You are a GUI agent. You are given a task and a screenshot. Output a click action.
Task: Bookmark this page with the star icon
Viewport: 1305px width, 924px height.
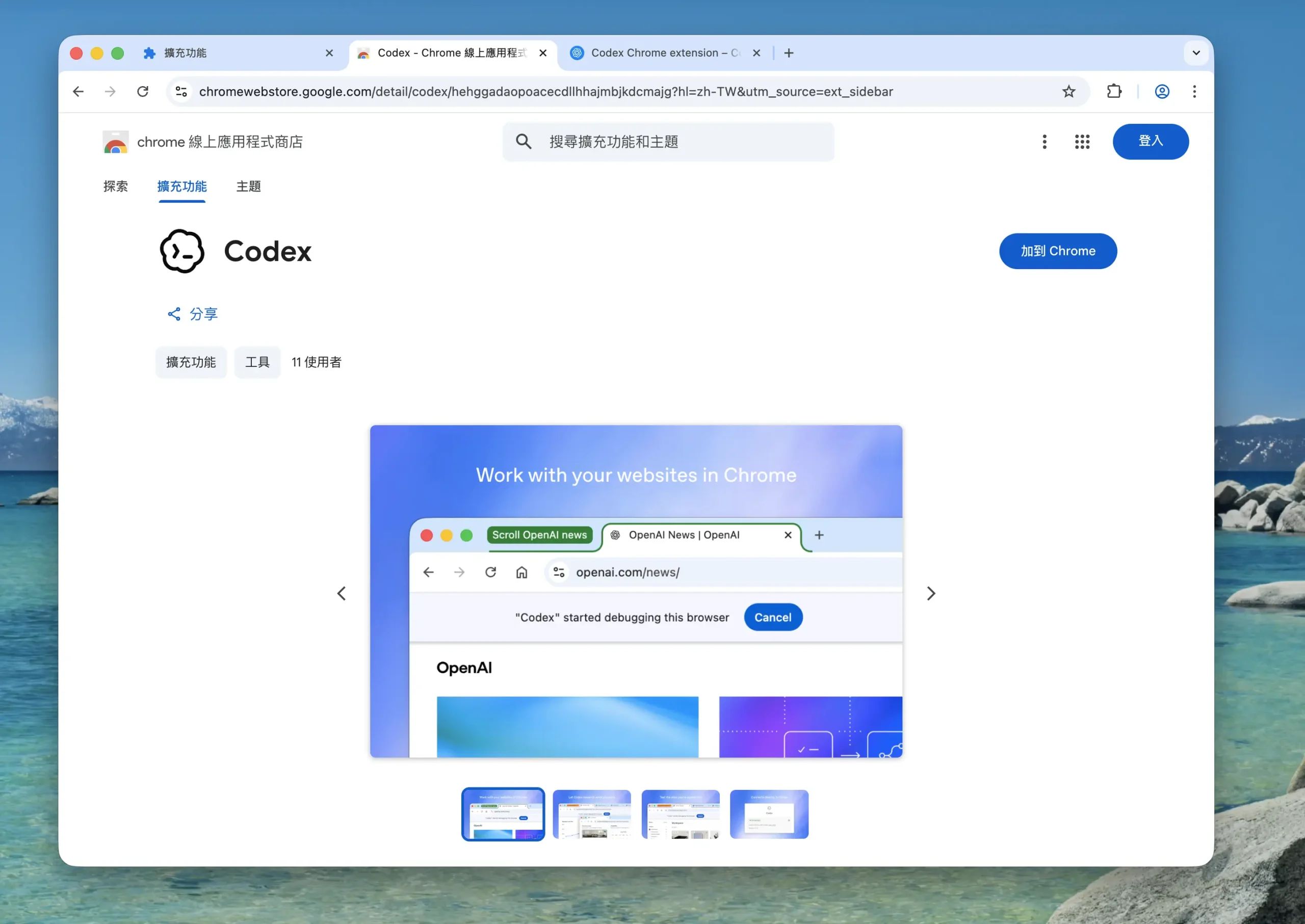(x=1068, y=92)
